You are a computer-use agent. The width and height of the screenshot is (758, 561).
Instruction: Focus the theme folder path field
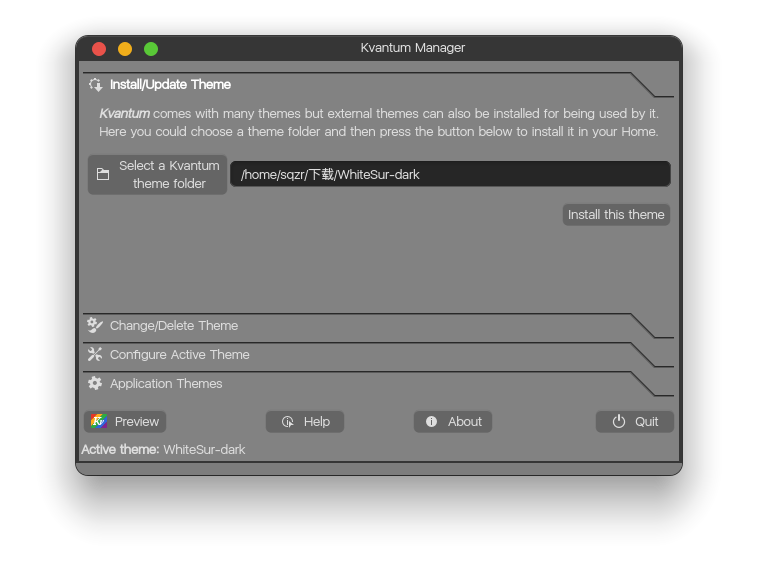(450, 174)
